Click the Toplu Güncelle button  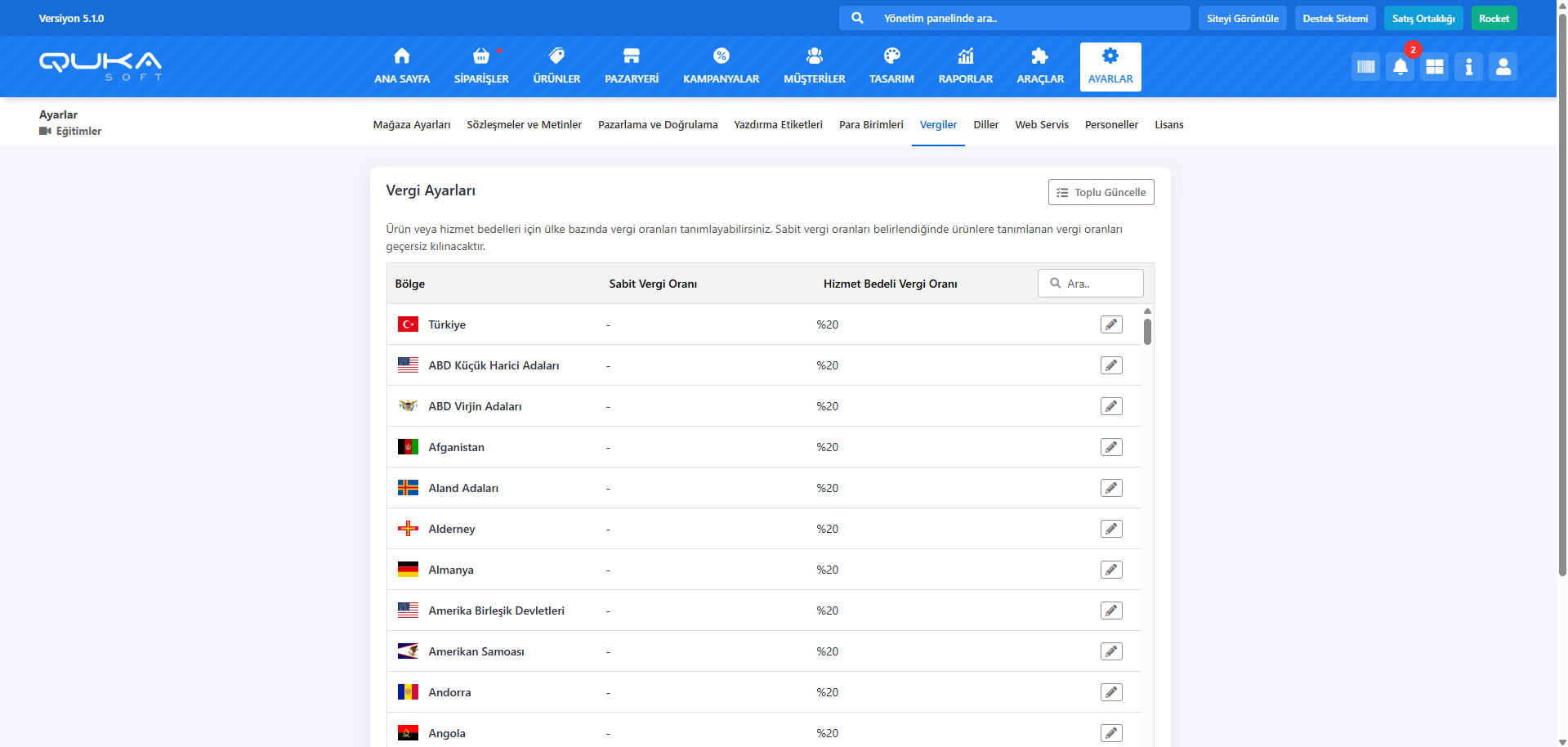coord(1101,192)
